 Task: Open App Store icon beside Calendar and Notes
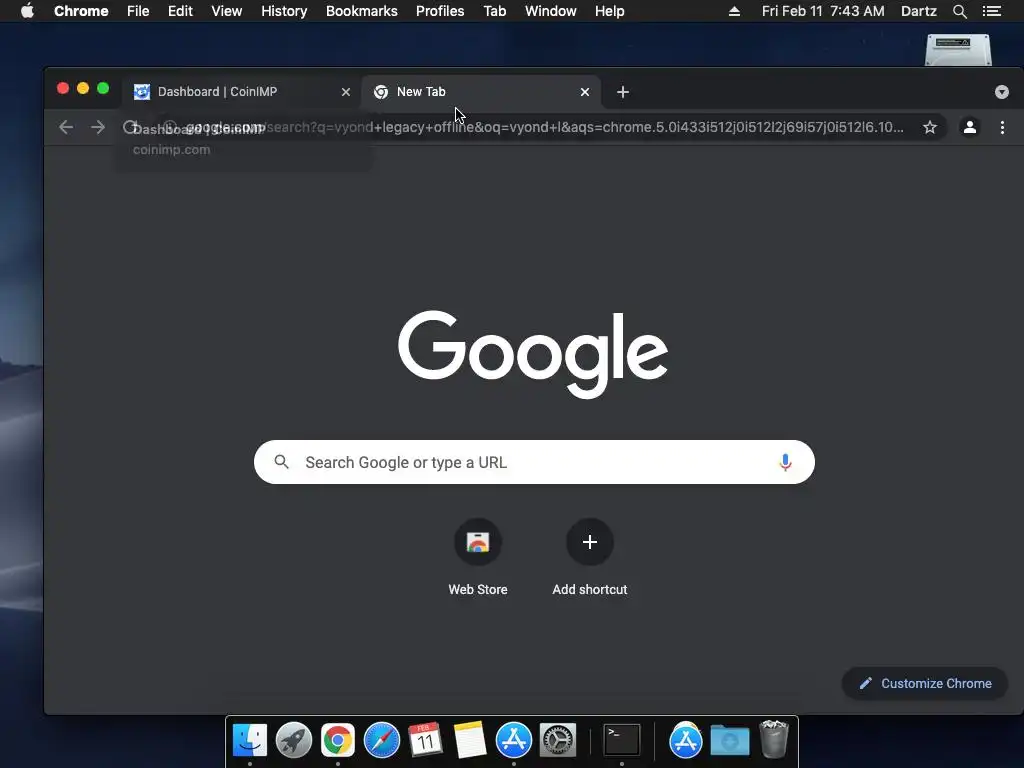pos(514,740)
